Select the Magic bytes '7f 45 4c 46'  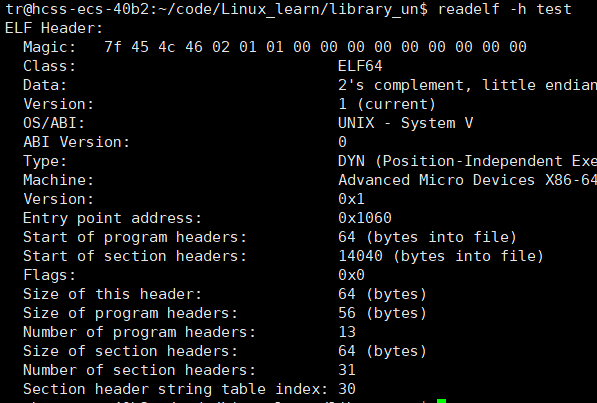(x=153, y=47)
